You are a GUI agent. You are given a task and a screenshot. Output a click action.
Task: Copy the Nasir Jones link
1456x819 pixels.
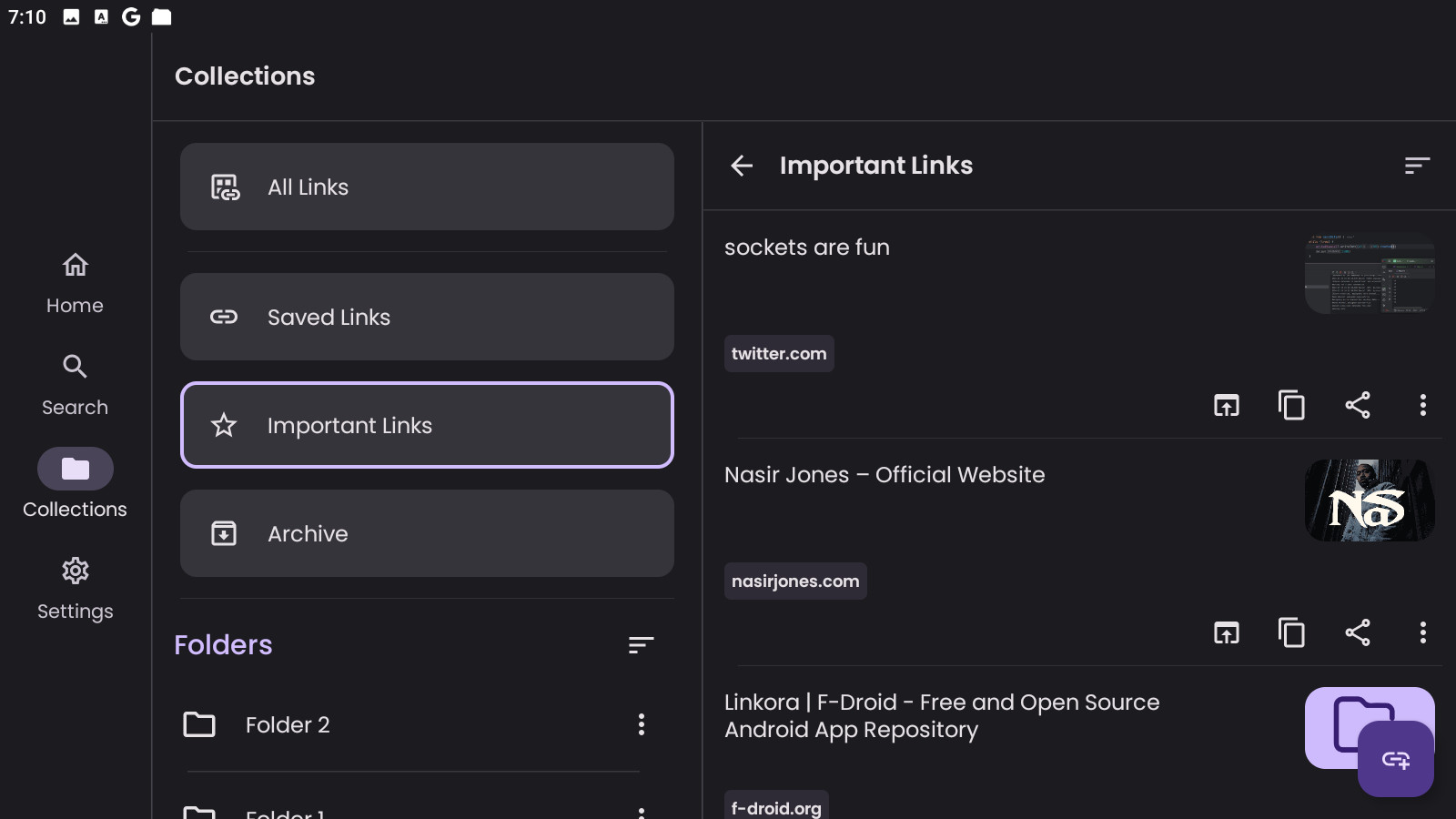coord(1291,632)
